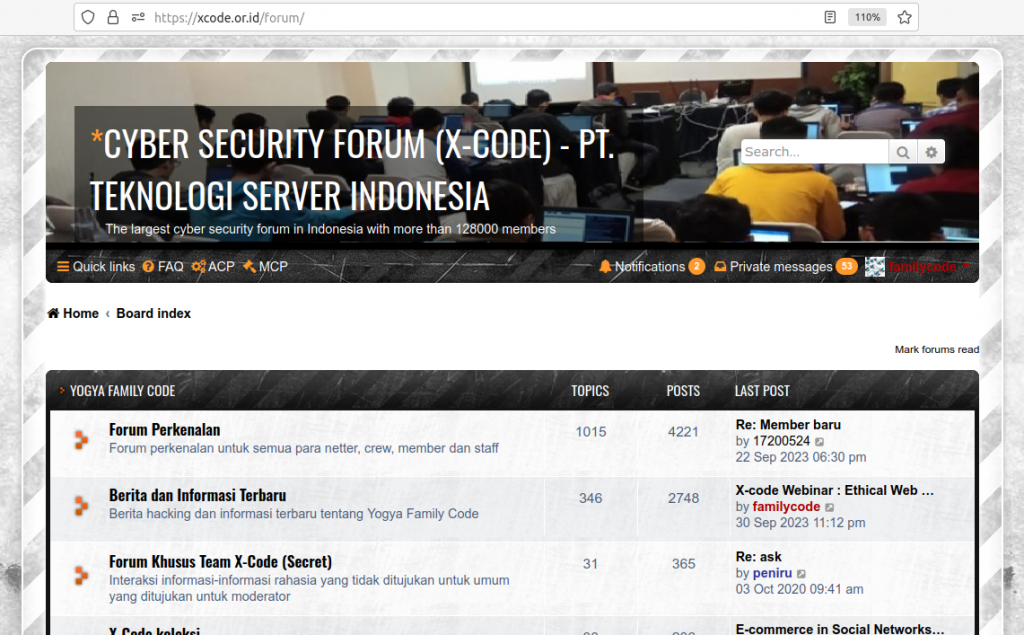View profile of user peniru

773,573
